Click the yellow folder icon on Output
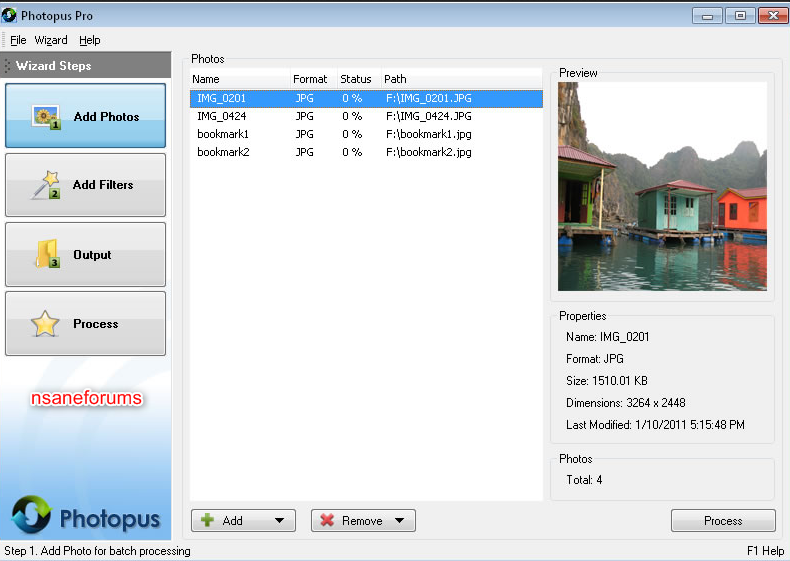Image resolution: width=790 pixels, height=561 pixels. click(x=47, y=254)
